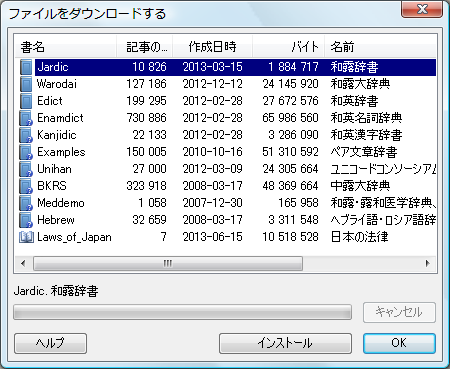Select the Meddemo row name

(x=61, y=203)
